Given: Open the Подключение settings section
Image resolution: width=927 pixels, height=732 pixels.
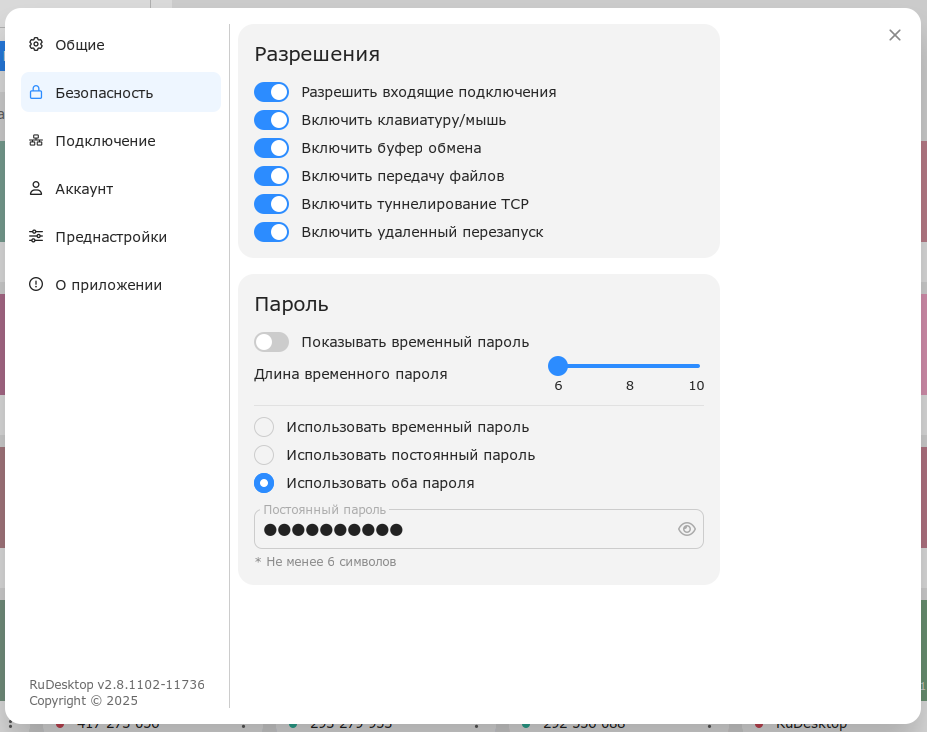Looking at the screenshot, I should tap(106, 140).
